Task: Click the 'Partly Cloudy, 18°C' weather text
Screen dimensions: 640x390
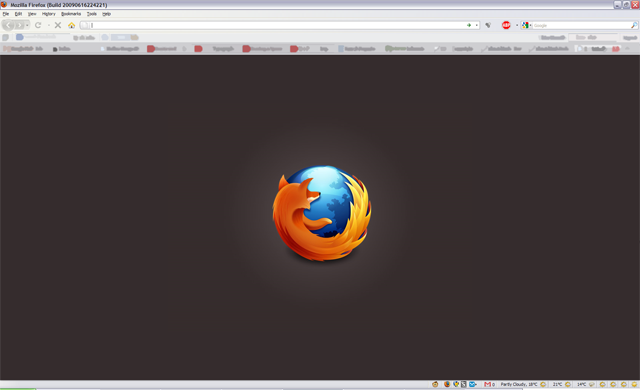Action: [519, 384]
